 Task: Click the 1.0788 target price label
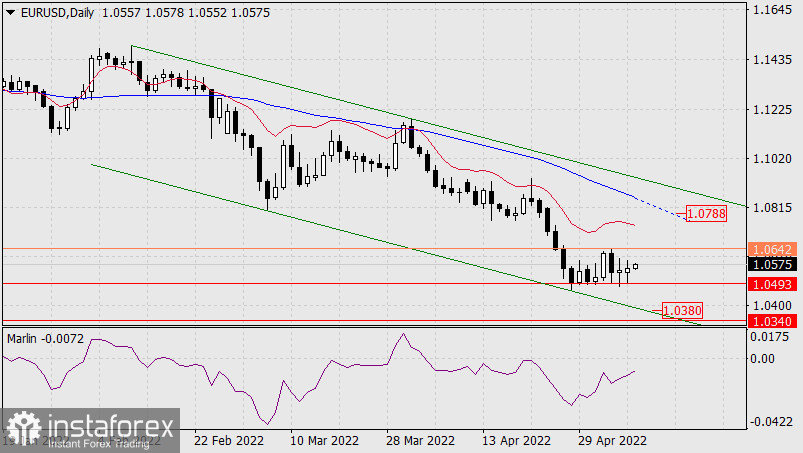(706, 213)
